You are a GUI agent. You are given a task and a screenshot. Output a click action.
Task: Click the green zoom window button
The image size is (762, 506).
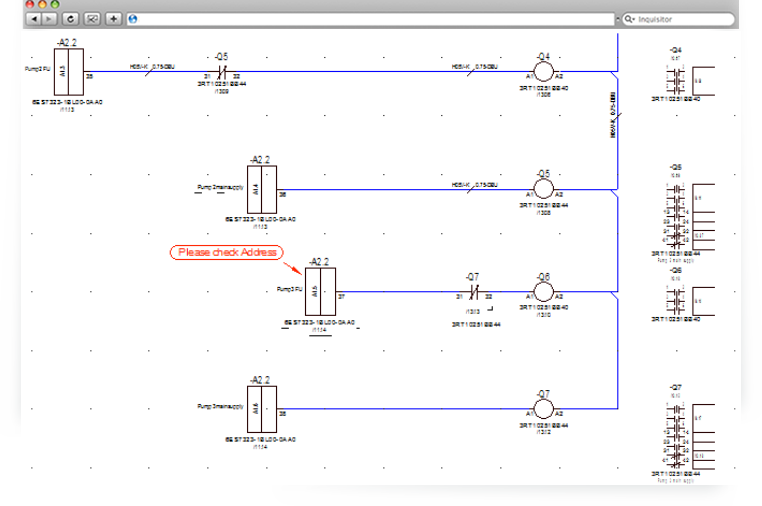click(x=55, y=4)
